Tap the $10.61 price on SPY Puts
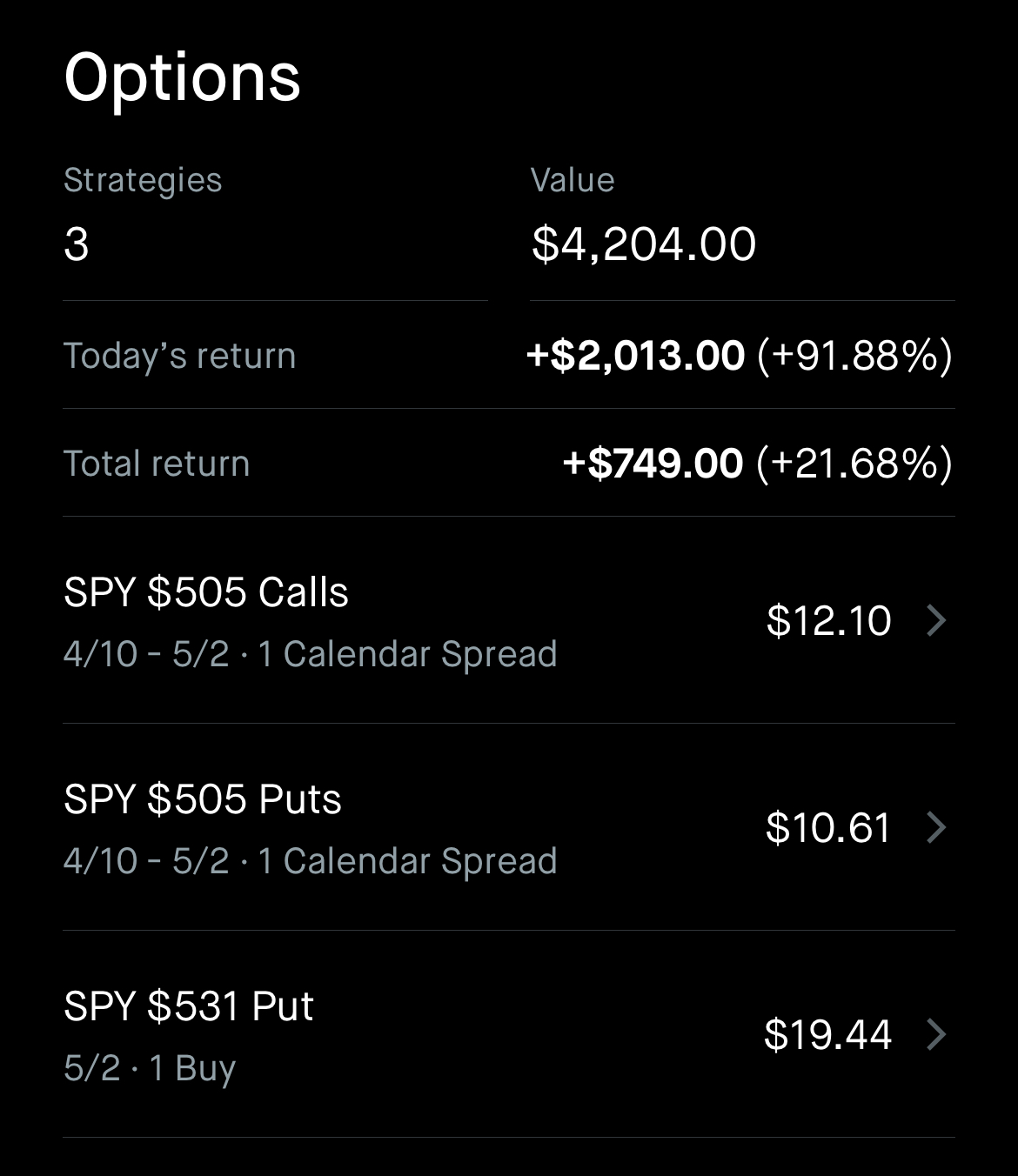The height and width of the screenshot is (1176, 1018). (828, 827)
